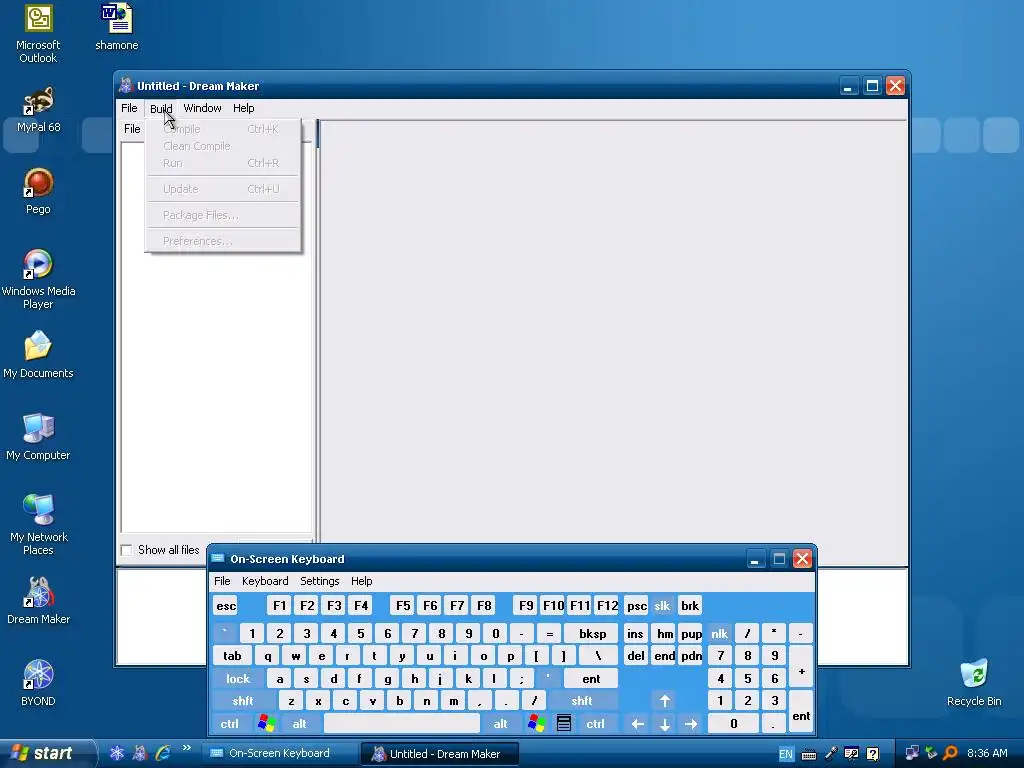Click the down arrow key on keyboard

click(665, 724)
